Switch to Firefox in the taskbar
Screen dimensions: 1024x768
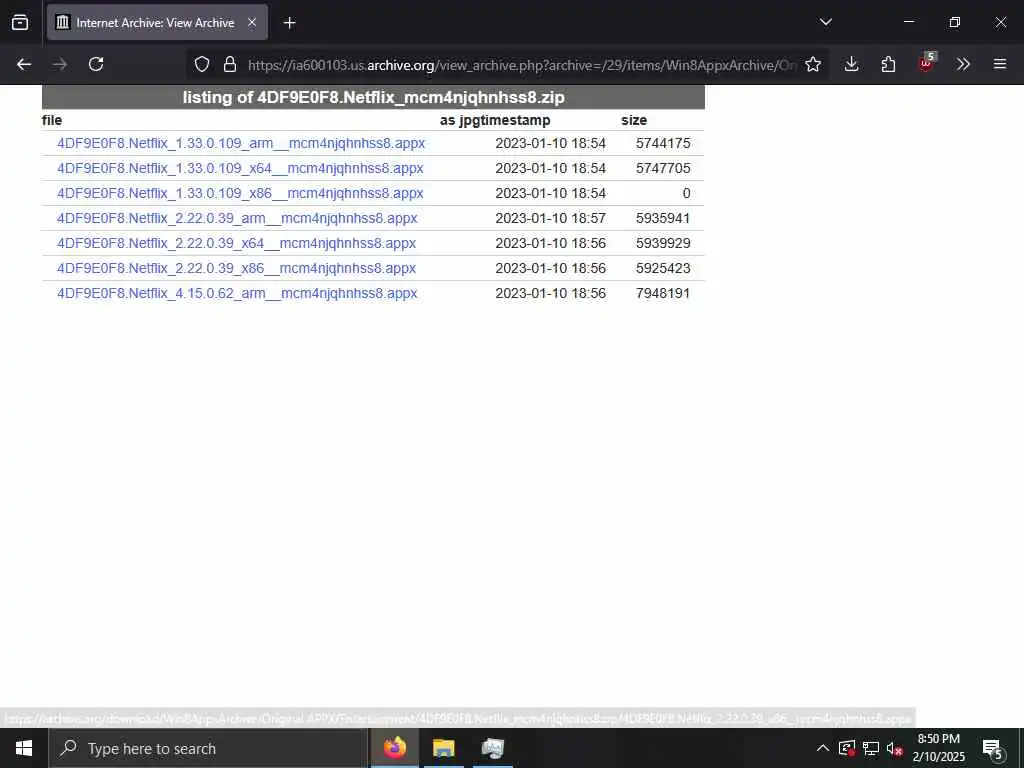(x=395, y=748)
